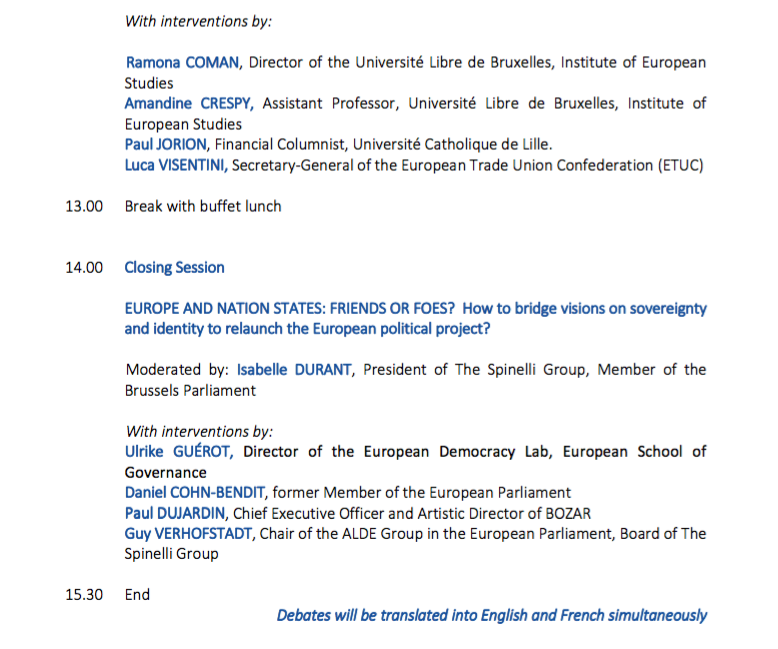This screenshot has height=649, width=778.
Task: Click the 14.00 time entry
Action: pos(84,267)
